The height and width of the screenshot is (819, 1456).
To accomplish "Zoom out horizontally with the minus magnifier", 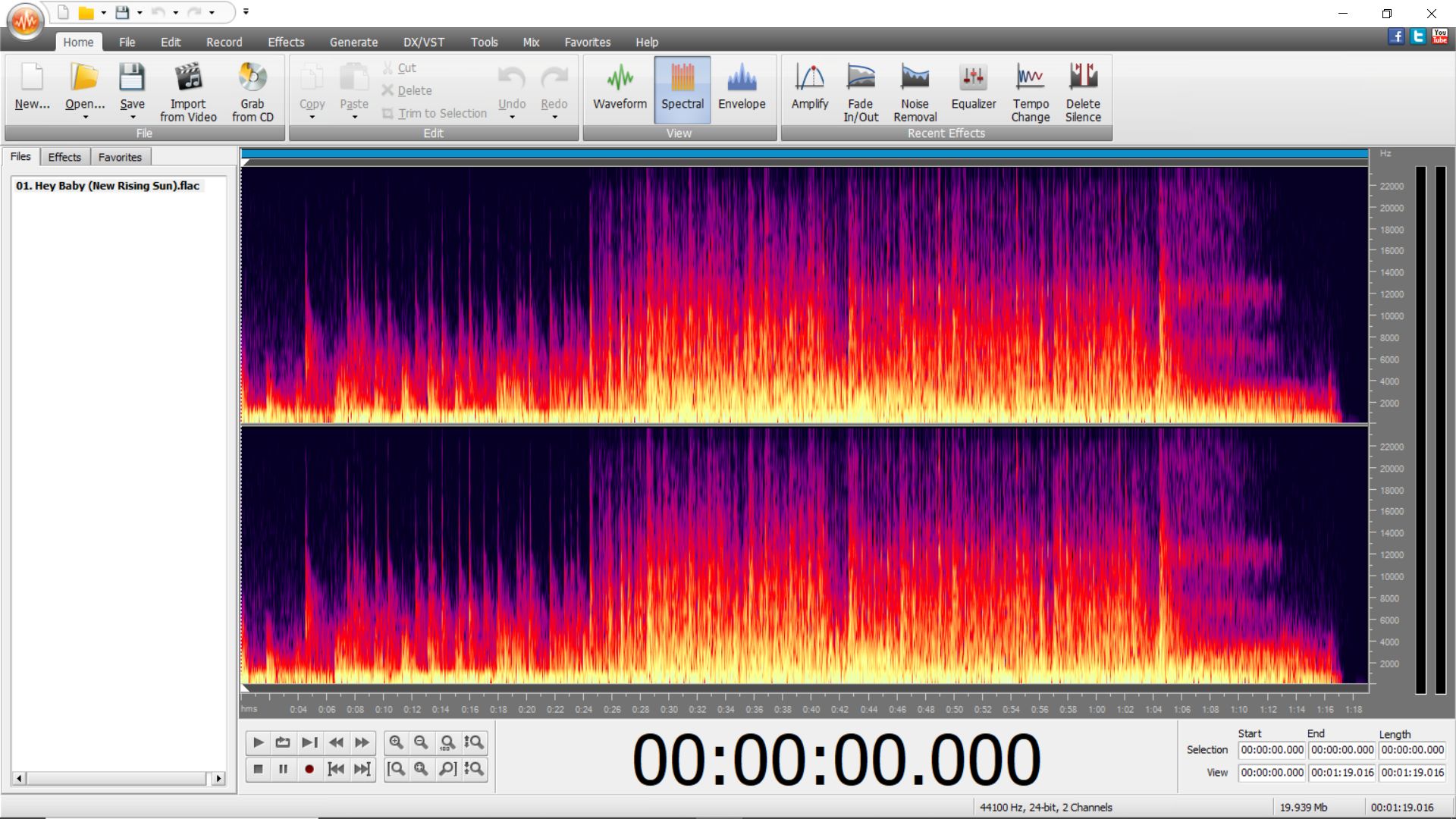I will 421,742.
